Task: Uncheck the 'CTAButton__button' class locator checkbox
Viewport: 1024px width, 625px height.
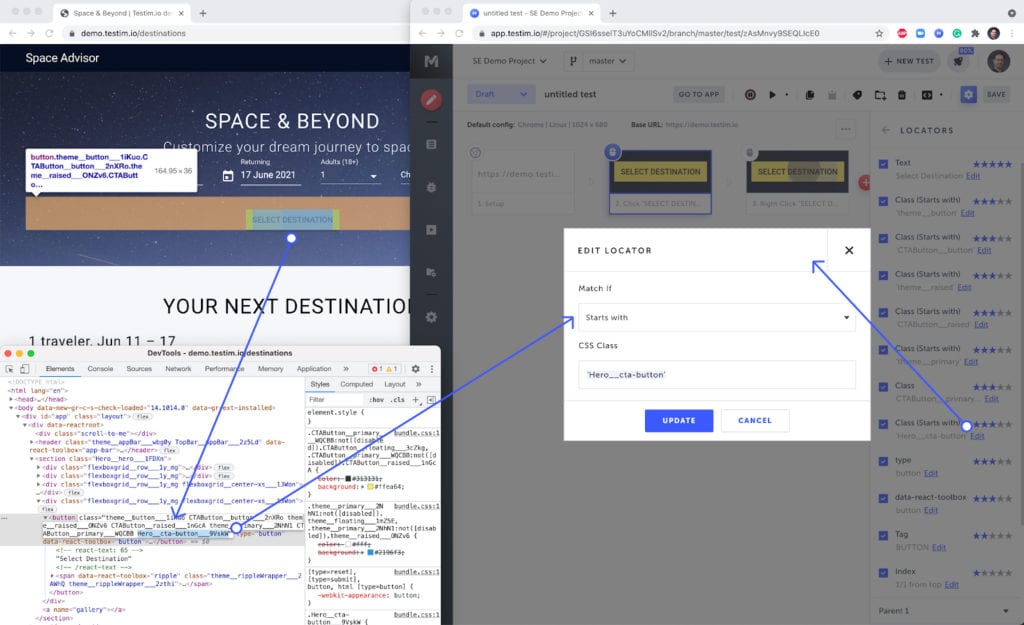Action: coord(884,238)
